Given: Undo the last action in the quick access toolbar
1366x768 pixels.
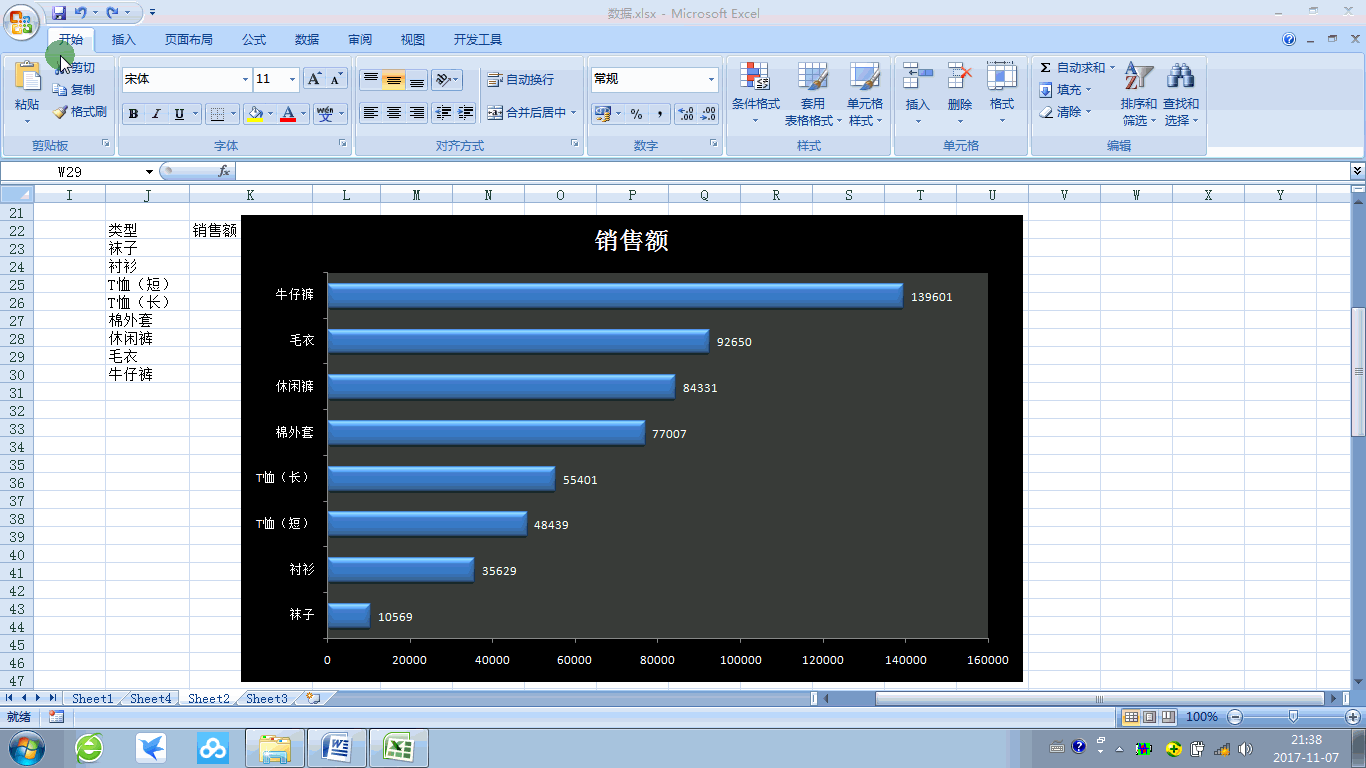Looking at the screenshot, I should point(80,13).
